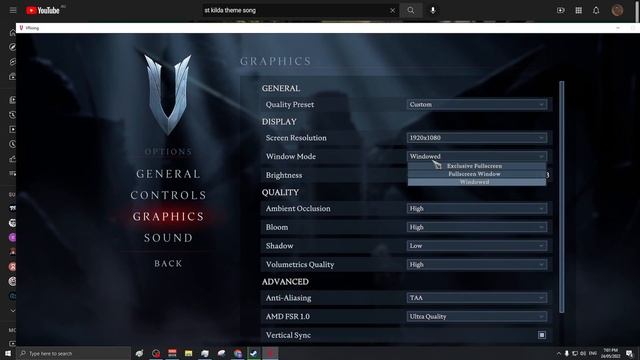Open YouTube Liked videos thumbs-up icon
Image resolution: width=640 pixels, height=360 pixels.
13,159
